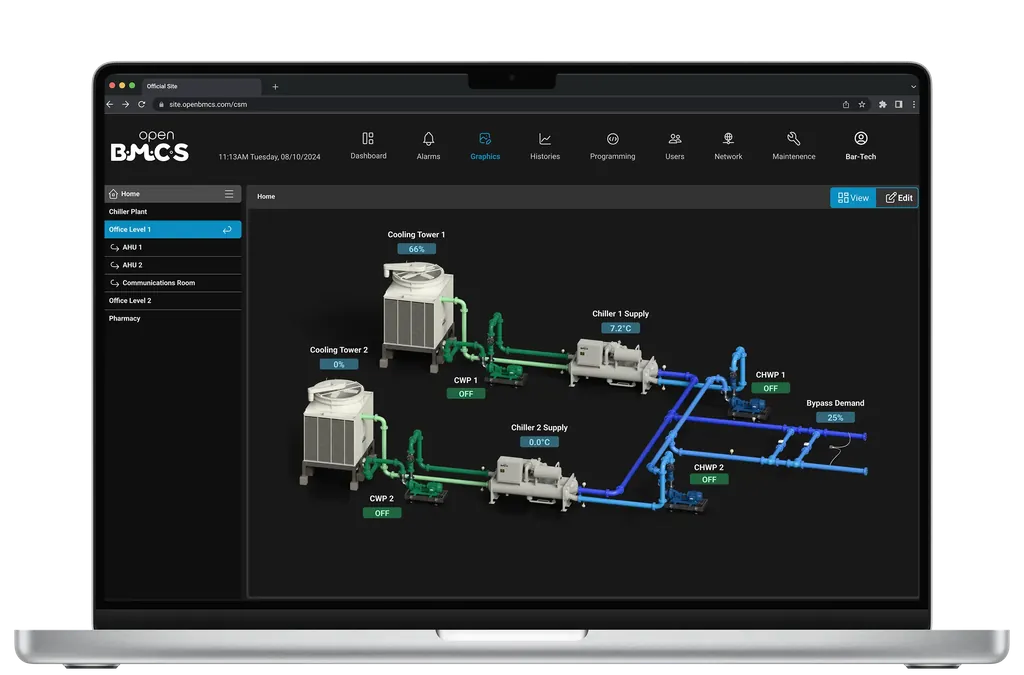Toggle the browser side panel icon
Viewport: 1024px width, 675px height.
click(x=899, y=104)
